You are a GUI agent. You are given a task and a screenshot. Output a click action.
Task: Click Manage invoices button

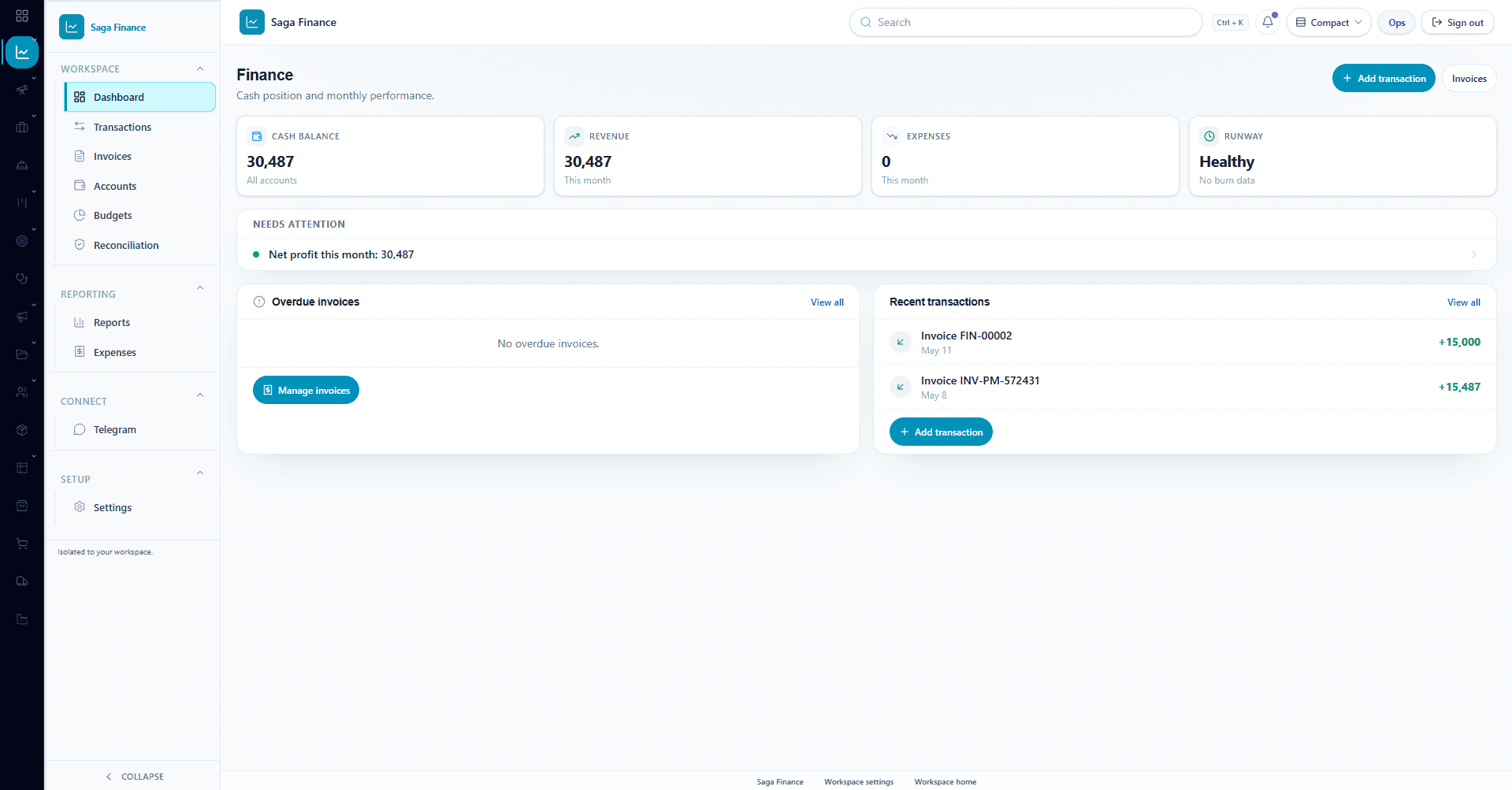click(x=306, y=390)
